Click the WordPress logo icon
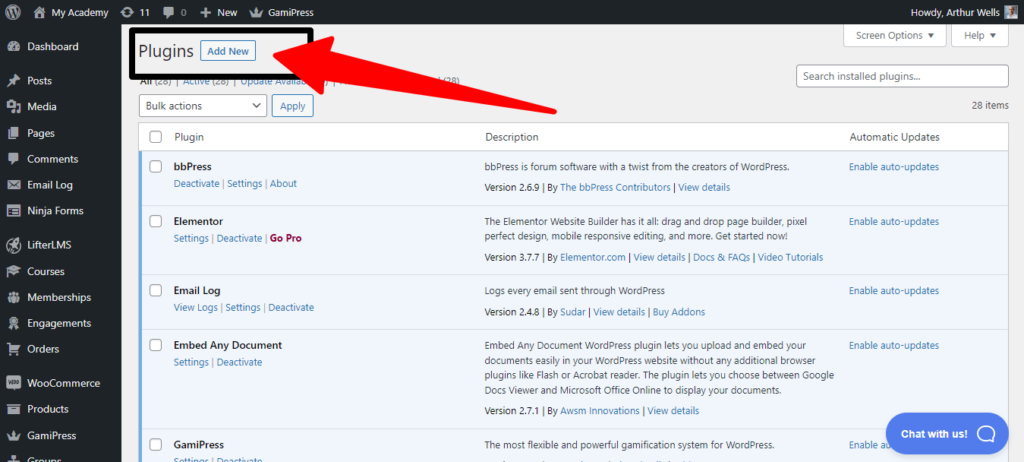Viewport: 1024px width, 462px height. [x=13, y=12]
